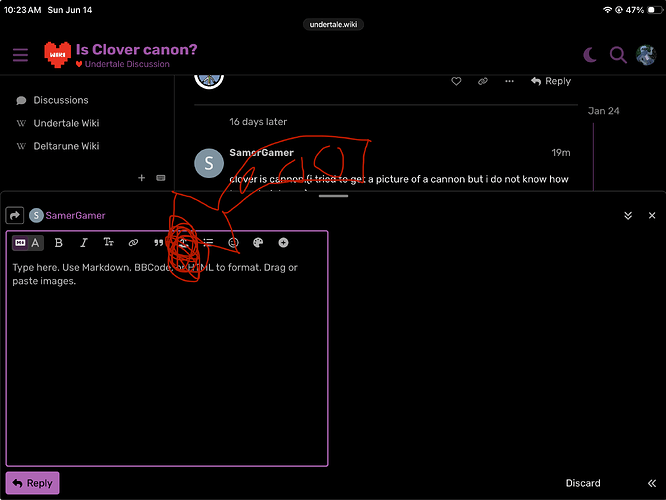The width and height of the screenshot is (666, 500).
Task: Add a sidebar section plus icon
Action: 141,178
